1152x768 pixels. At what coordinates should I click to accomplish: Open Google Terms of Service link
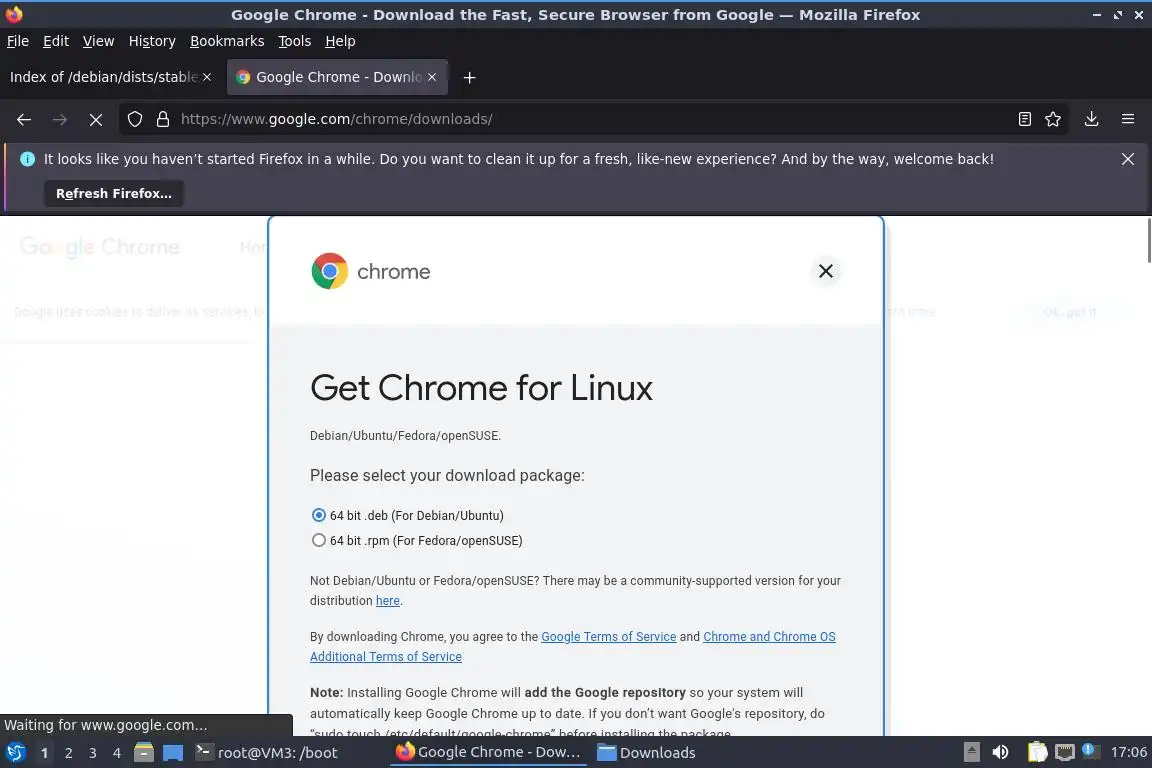pyautogui.click(x=608, y=636)
